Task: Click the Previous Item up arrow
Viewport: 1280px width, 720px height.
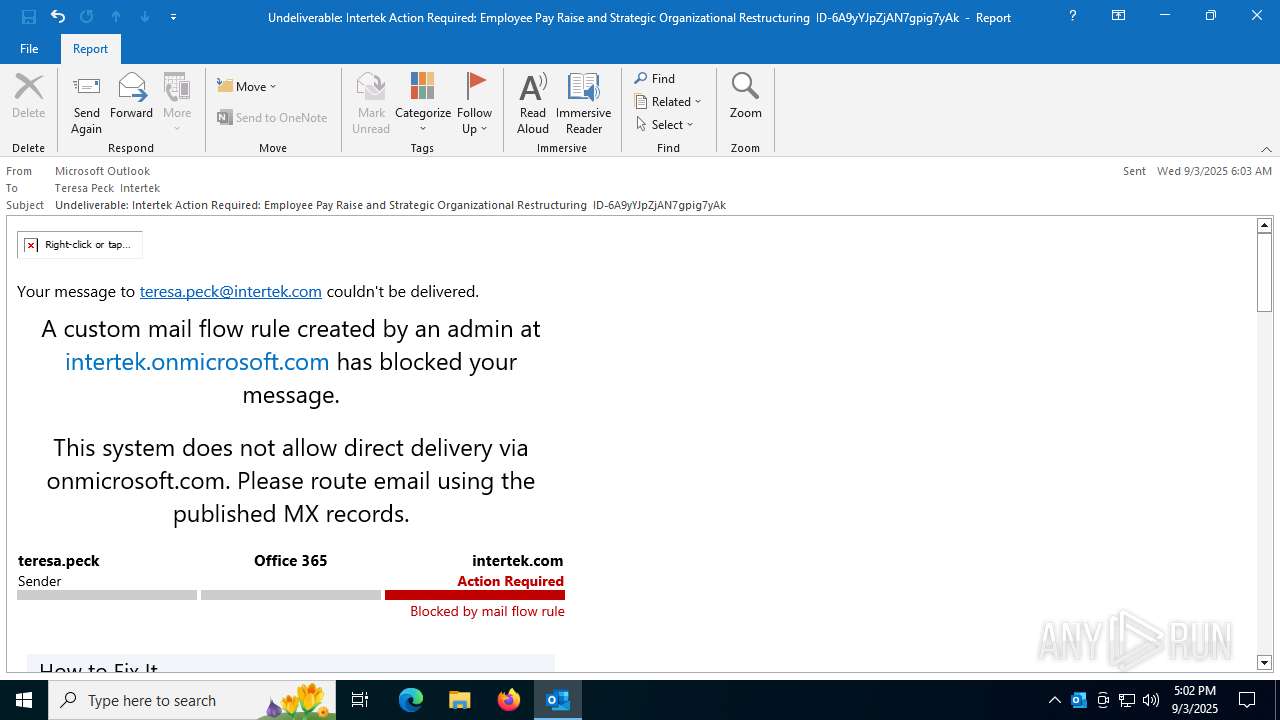Action: pos(116,16)
